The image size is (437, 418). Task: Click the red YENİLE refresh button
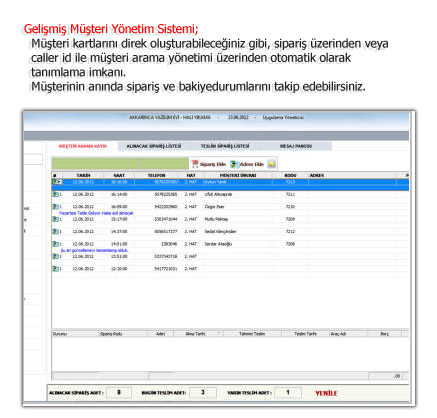(x=326, y=393)
